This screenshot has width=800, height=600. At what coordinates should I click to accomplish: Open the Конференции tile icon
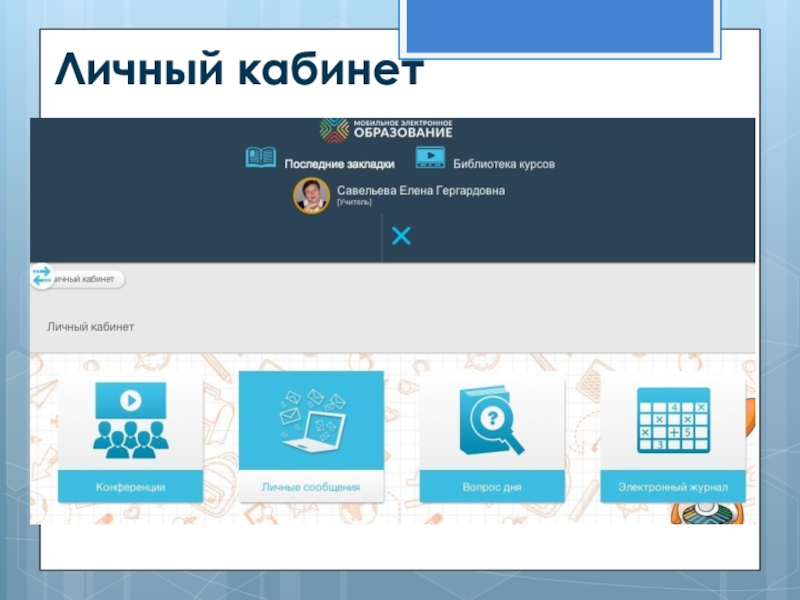tap(131, 420)
